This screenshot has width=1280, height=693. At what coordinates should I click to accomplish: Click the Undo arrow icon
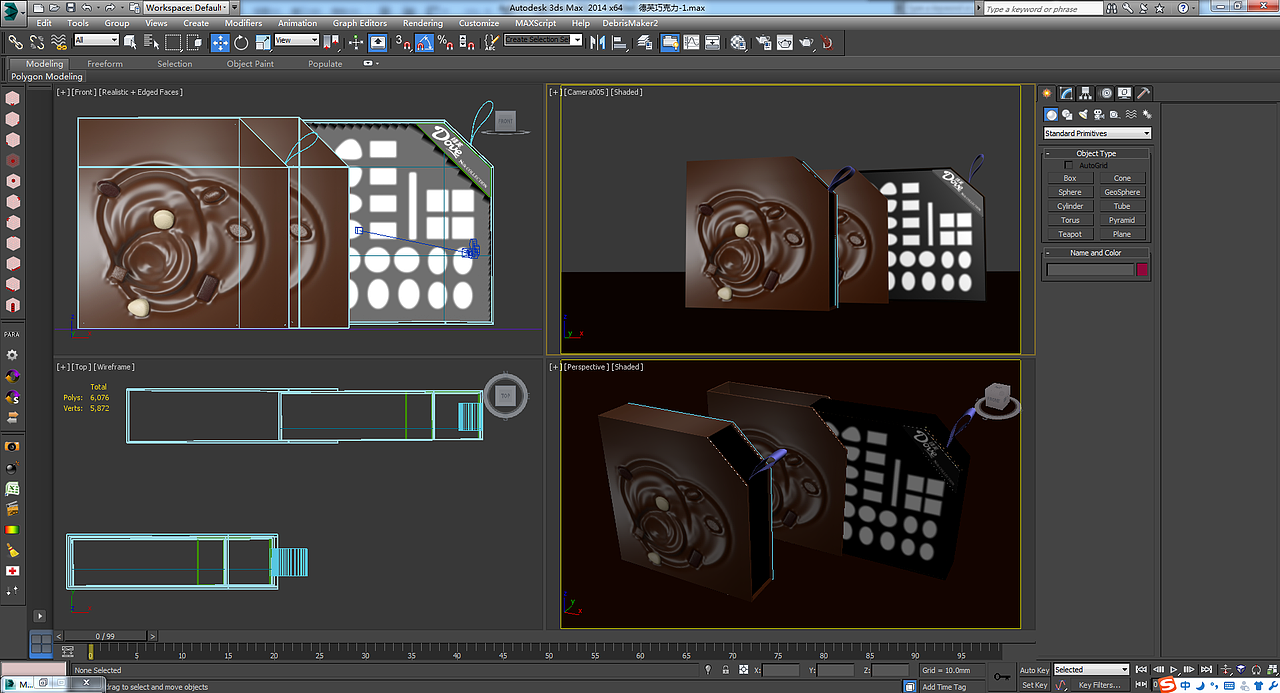[x=86, y=7]
